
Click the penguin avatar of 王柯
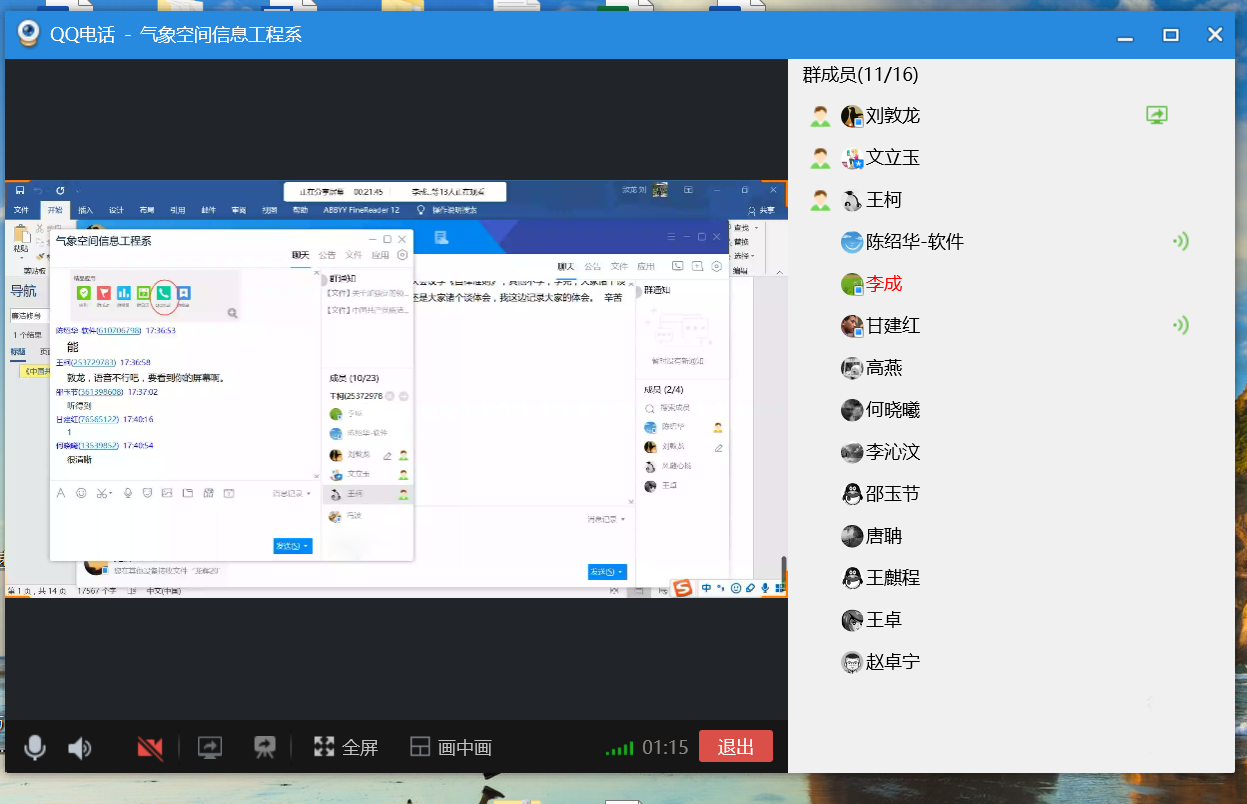click(x=852, y=200)
